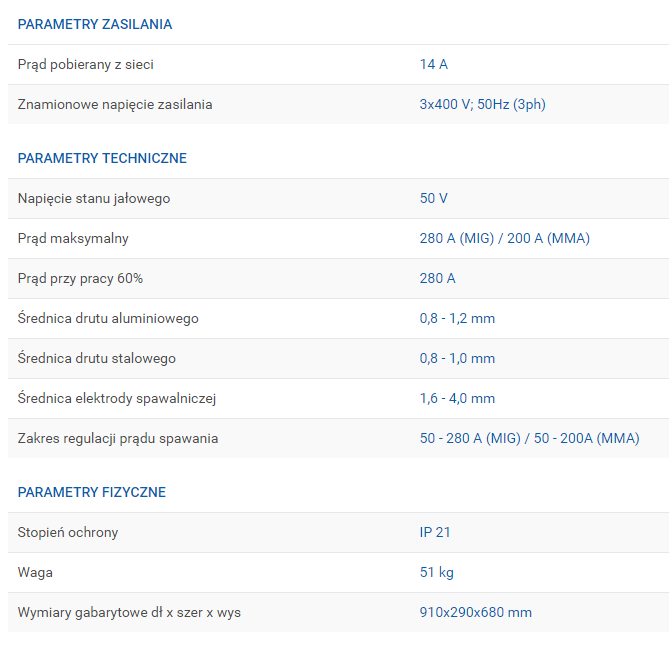
Task: Click the '280 A (MIG) / 200 A (MMA)' value
Action: click(504, 238)
